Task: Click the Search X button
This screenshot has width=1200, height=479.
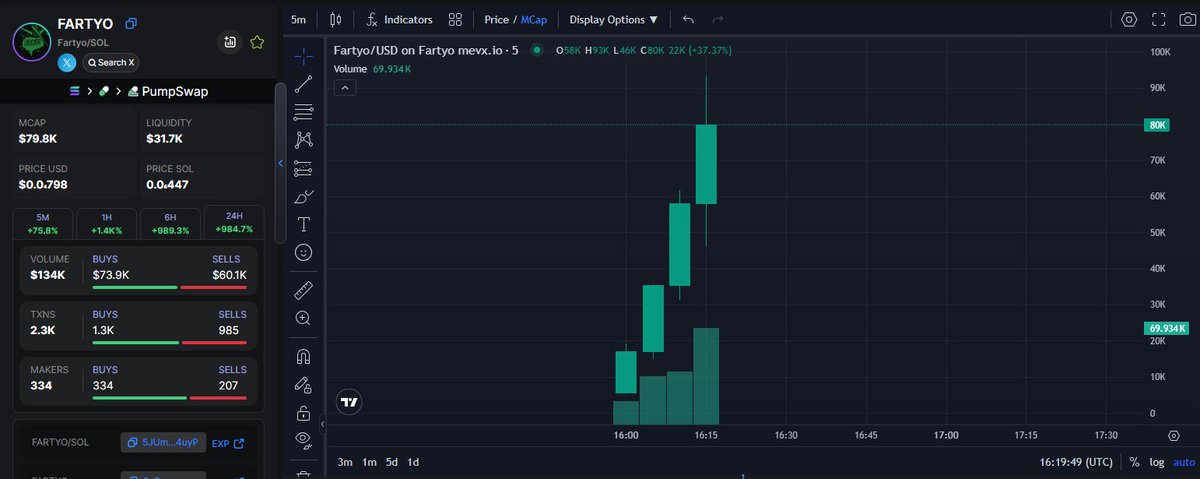Action: tap(110, 62)
